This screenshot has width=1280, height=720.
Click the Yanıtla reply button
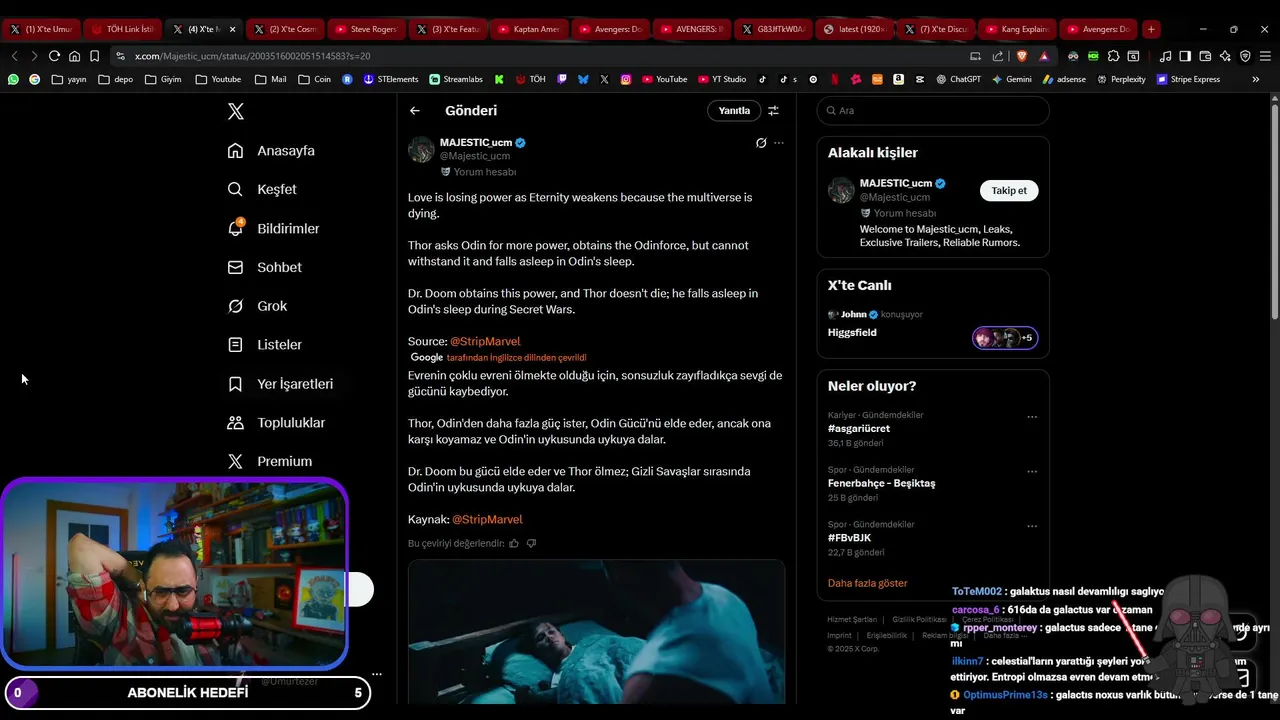[734, 111]
